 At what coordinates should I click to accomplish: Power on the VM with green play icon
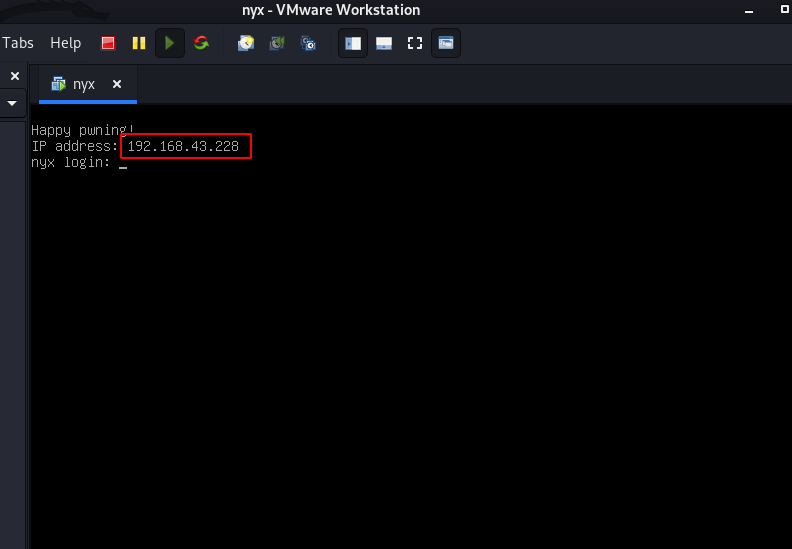point(170,43)
